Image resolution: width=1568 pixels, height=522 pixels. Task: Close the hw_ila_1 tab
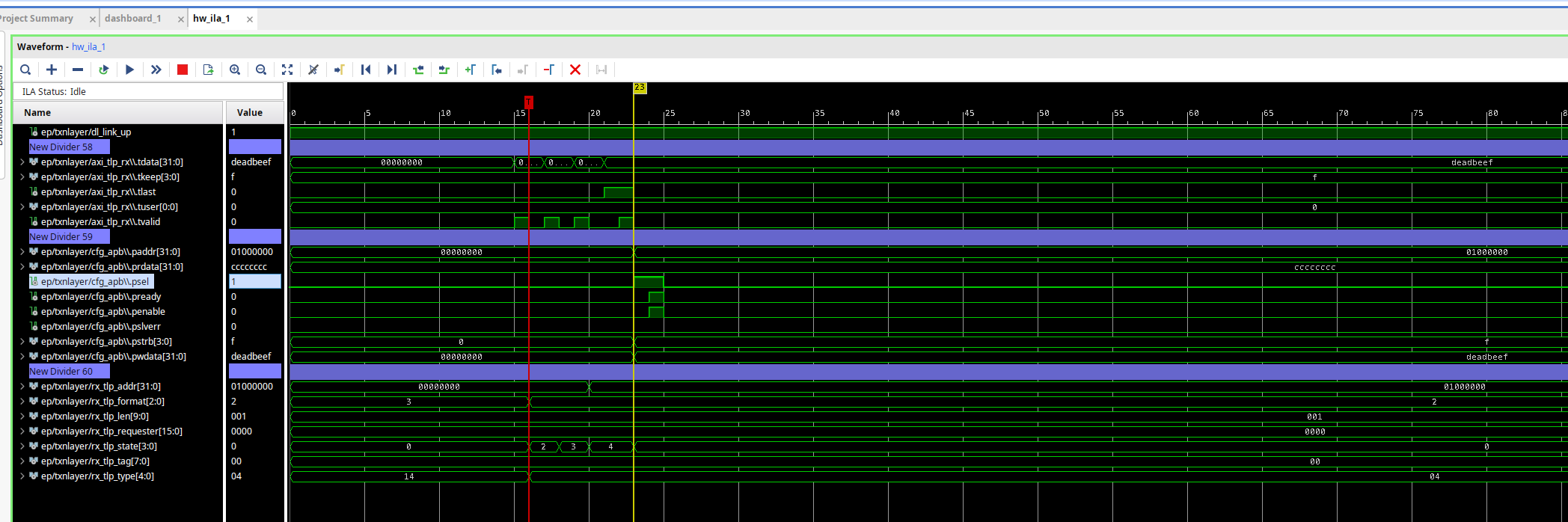250,19
